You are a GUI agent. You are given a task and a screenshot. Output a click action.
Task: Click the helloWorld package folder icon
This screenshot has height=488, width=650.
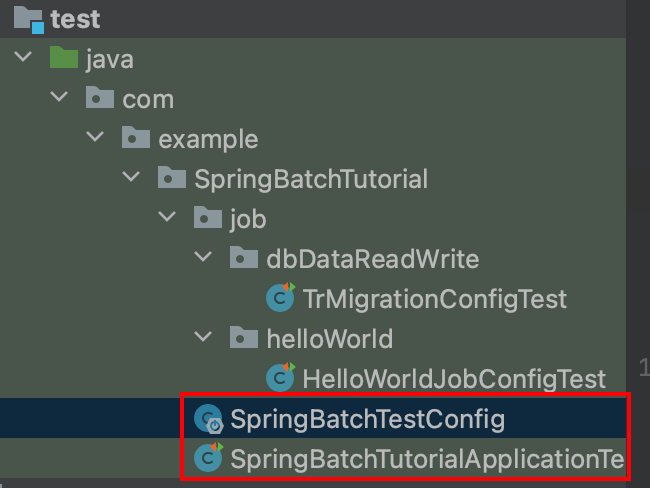[x=244, y=337]
